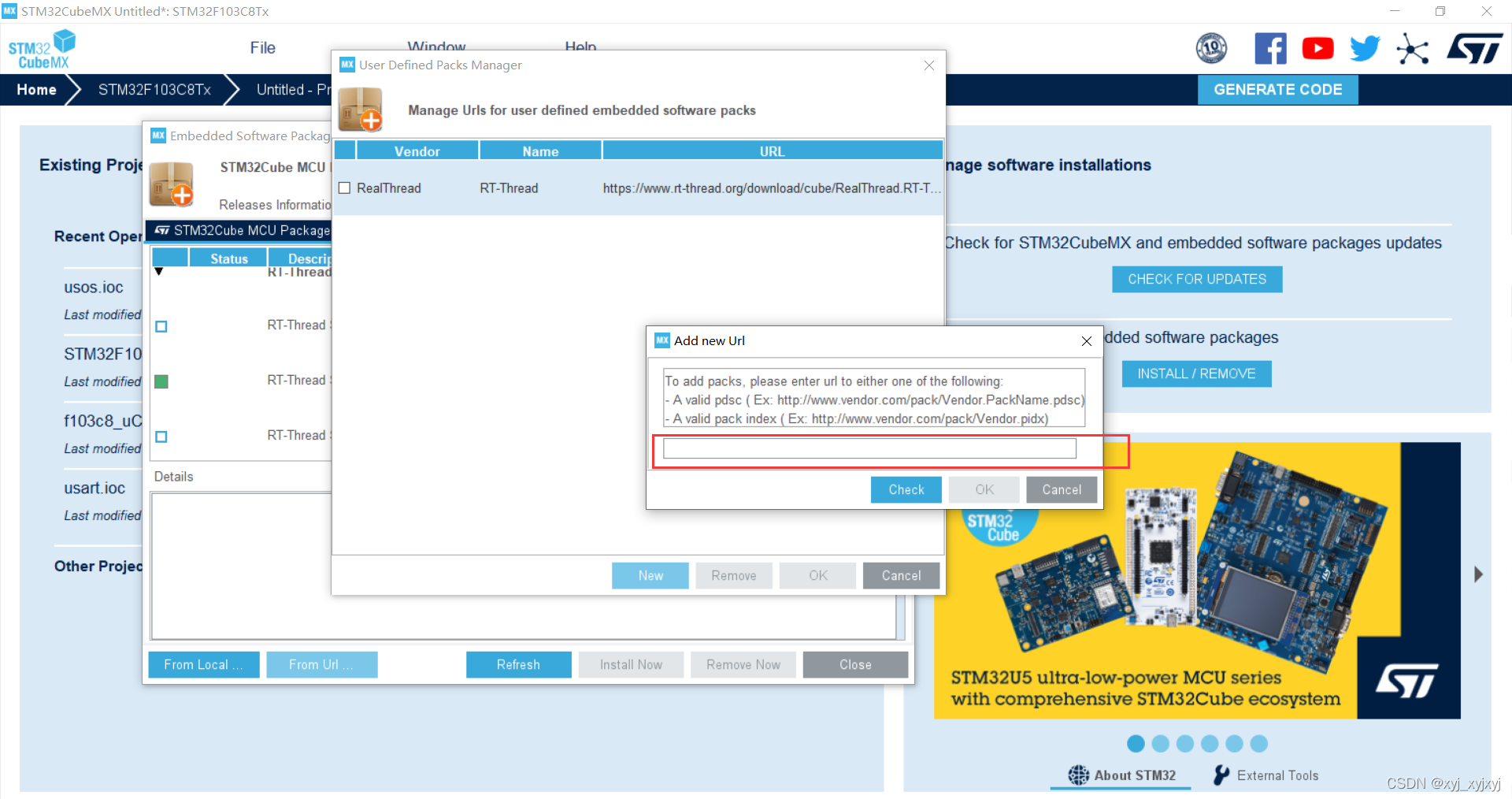Click the Refresh button
The height and width of the screenshot is (799, 1512).
[518, 664]
